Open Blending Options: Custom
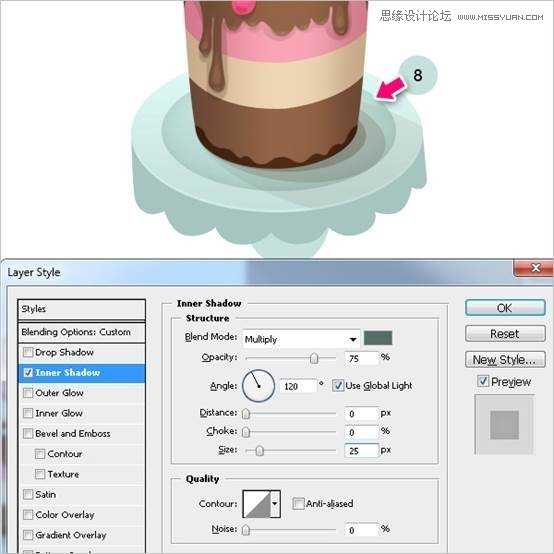 click(82, 332)
